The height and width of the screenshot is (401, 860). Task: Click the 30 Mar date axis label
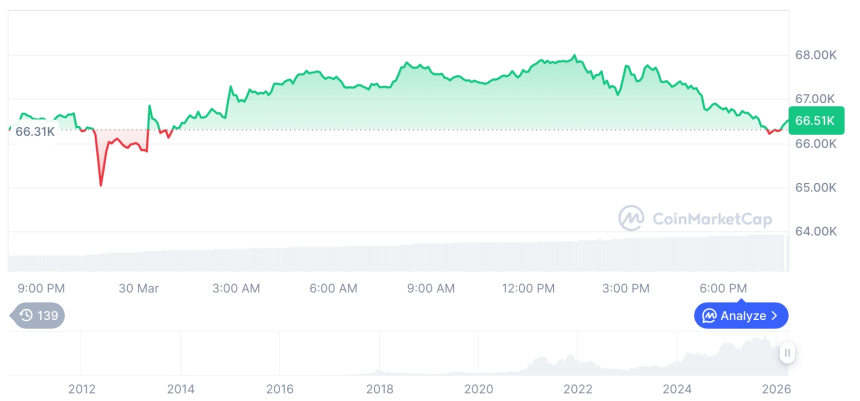point(139,288)
